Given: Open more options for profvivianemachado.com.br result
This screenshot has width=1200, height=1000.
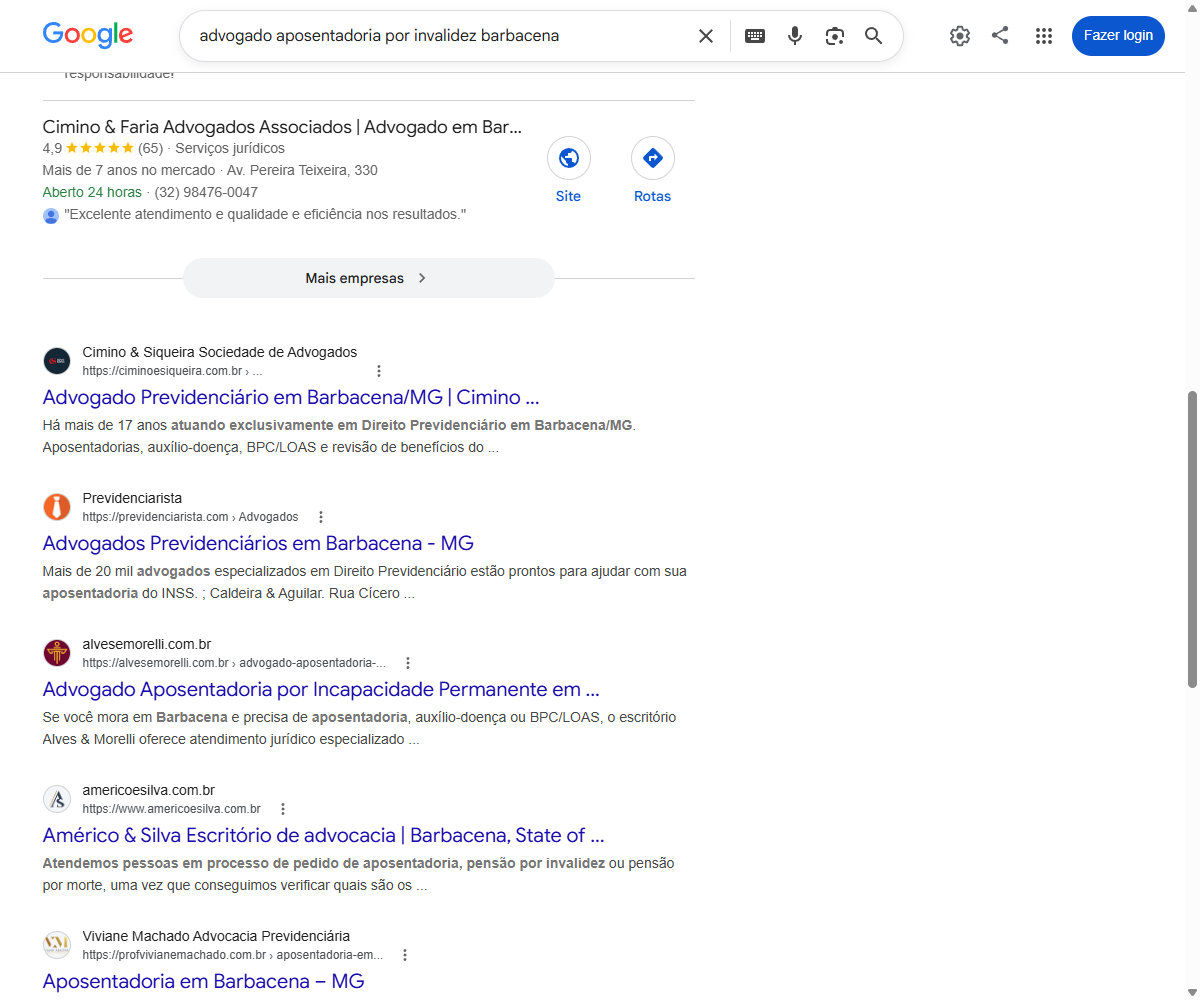Looking at the screenshot, I should pyautogui.click(x=405, y=955).
